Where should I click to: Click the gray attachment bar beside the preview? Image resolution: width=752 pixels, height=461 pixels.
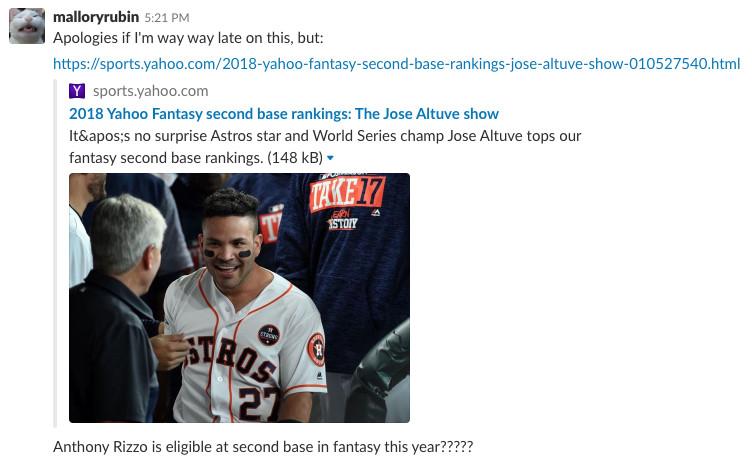55,253
